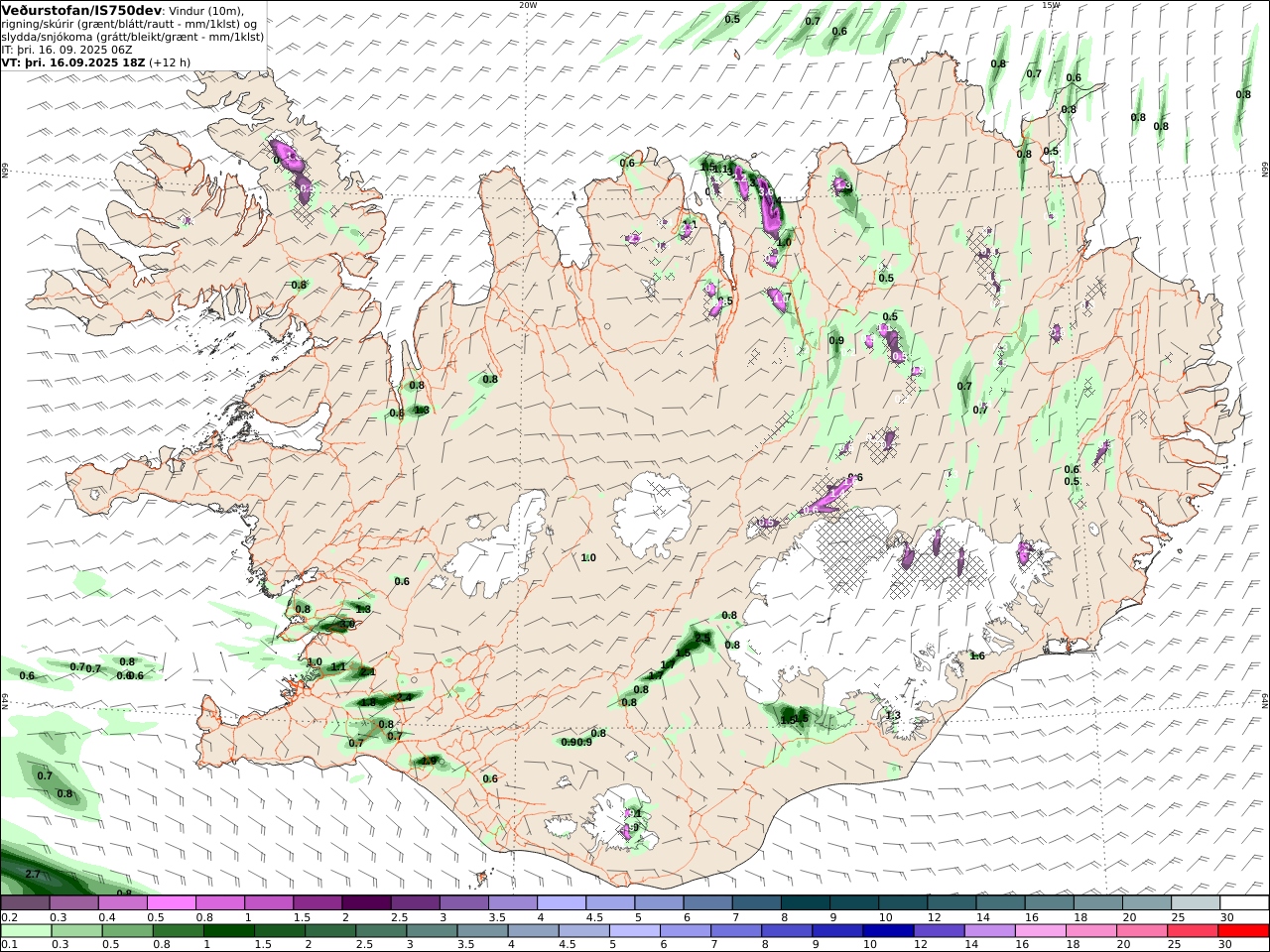
Task: Click the '30' label of the lower legend row
Action: point(1226,944)
